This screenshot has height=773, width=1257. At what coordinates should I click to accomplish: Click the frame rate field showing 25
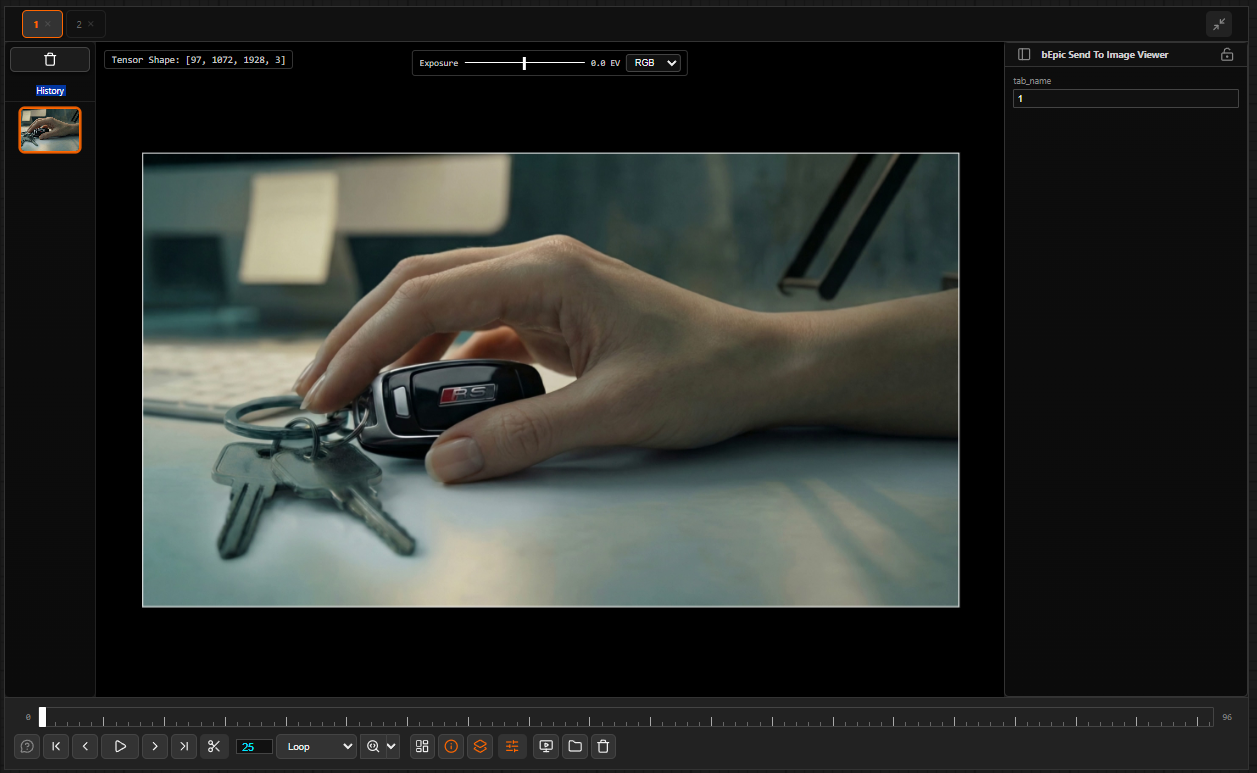(254, 746)
